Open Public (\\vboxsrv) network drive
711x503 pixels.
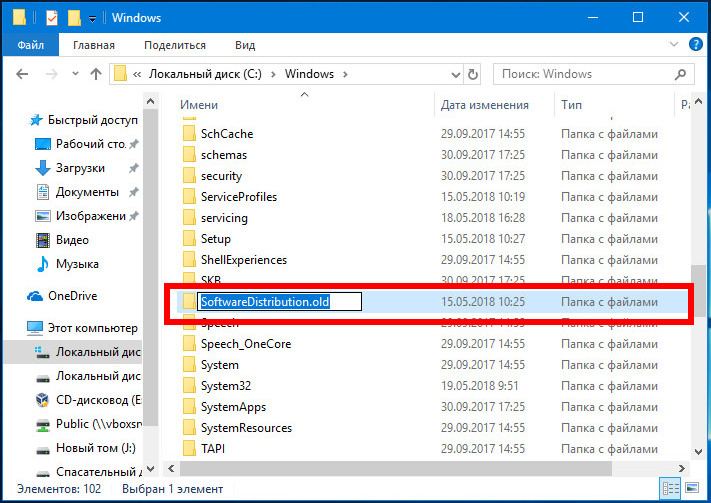[x=98, y=424]
